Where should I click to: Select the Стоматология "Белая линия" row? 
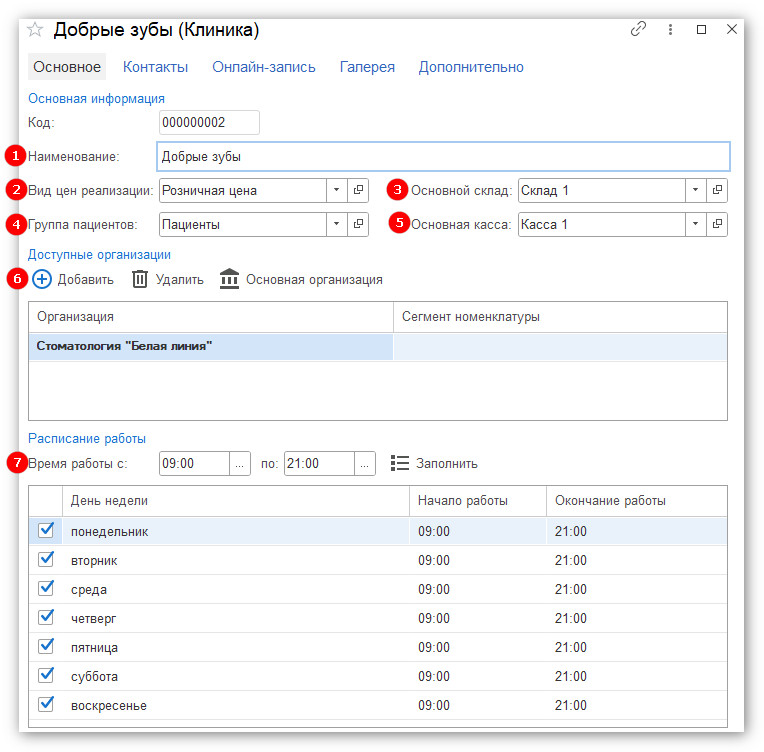[x=378, y=347]
